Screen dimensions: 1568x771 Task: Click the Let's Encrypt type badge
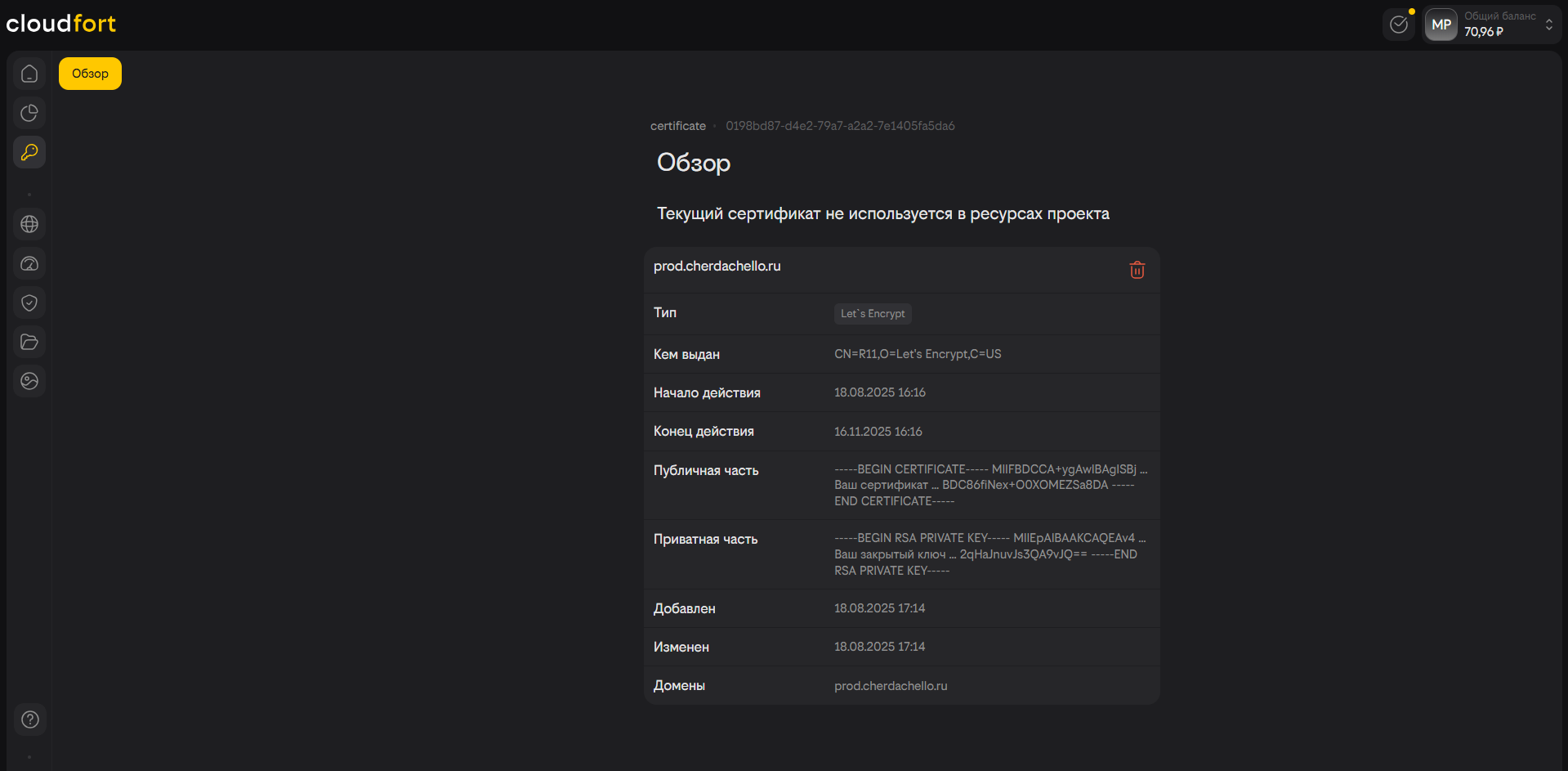pos(873,314)
